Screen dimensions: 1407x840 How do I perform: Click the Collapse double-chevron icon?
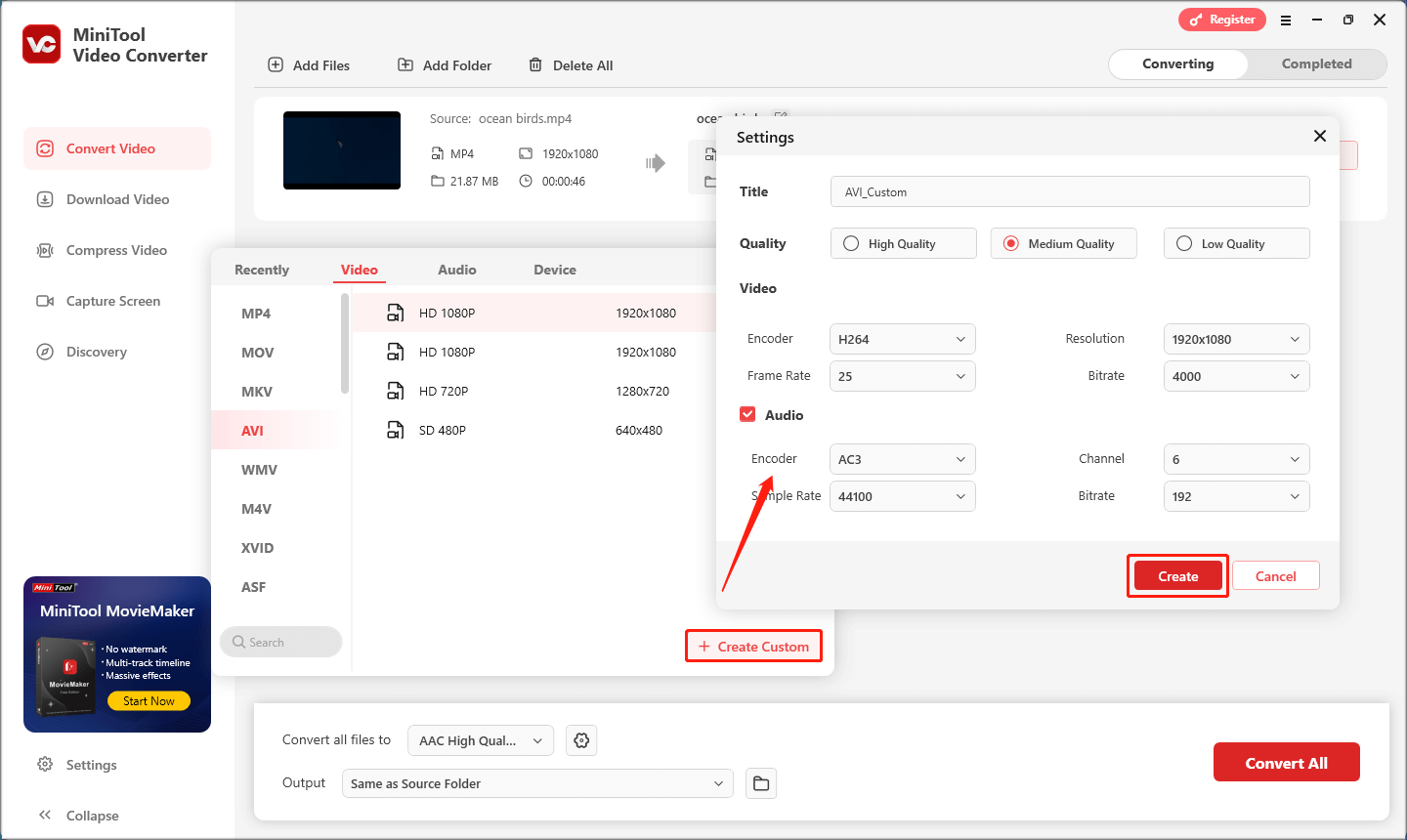[45, 815]
